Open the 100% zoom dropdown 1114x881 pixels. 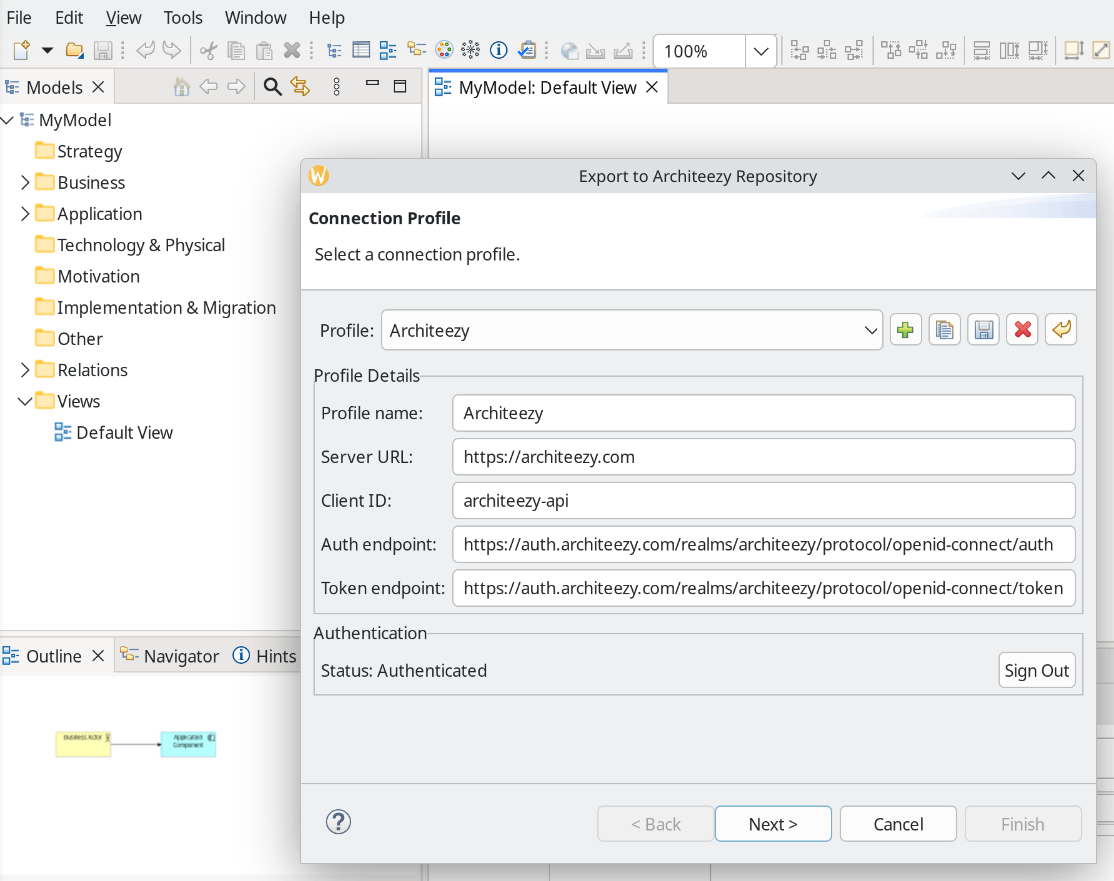pyautogui.click(x=761, y=51)
